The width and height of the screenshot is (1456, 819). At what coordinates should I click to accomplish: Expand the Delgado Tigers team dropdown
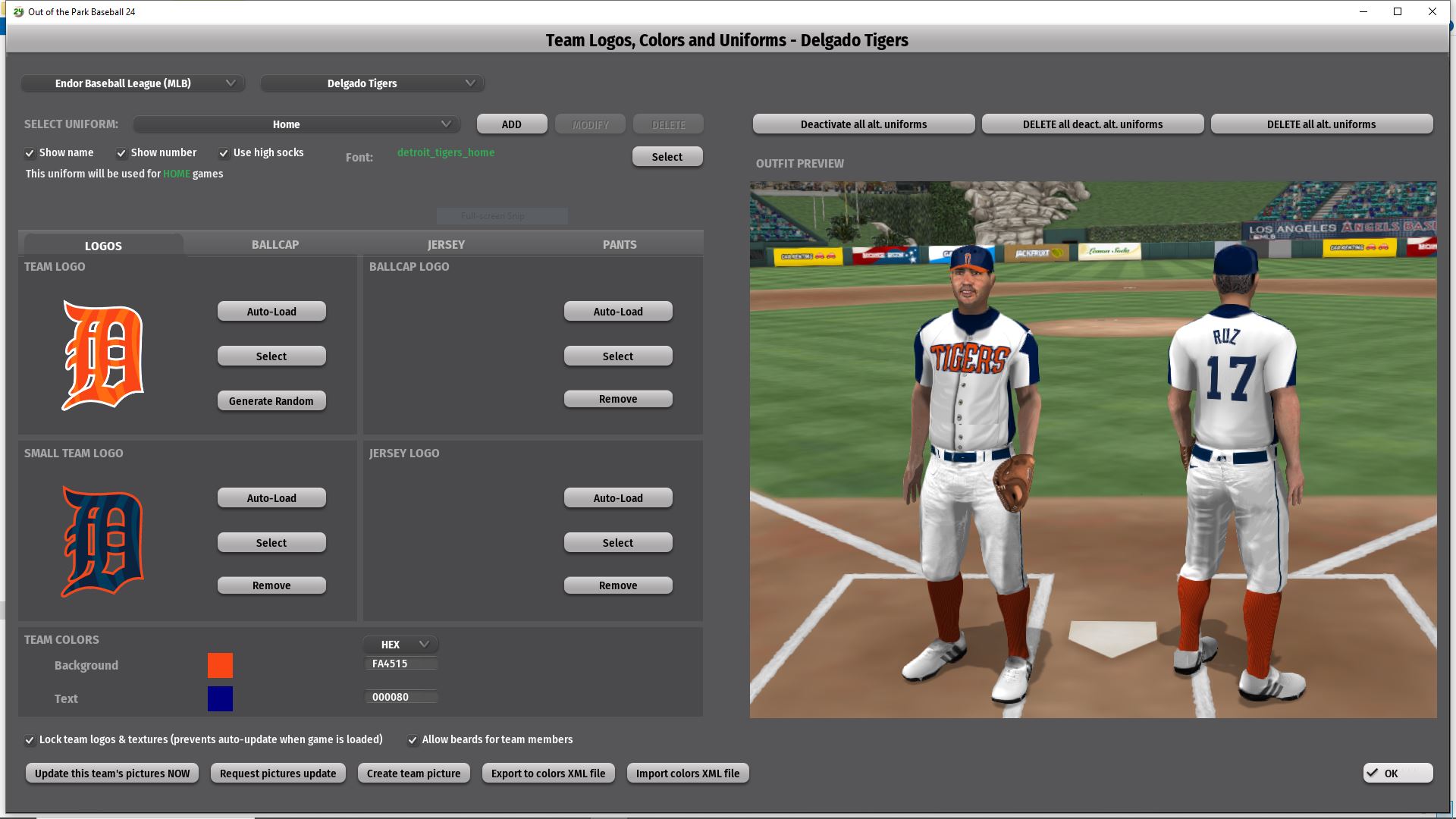click(372, 83)
